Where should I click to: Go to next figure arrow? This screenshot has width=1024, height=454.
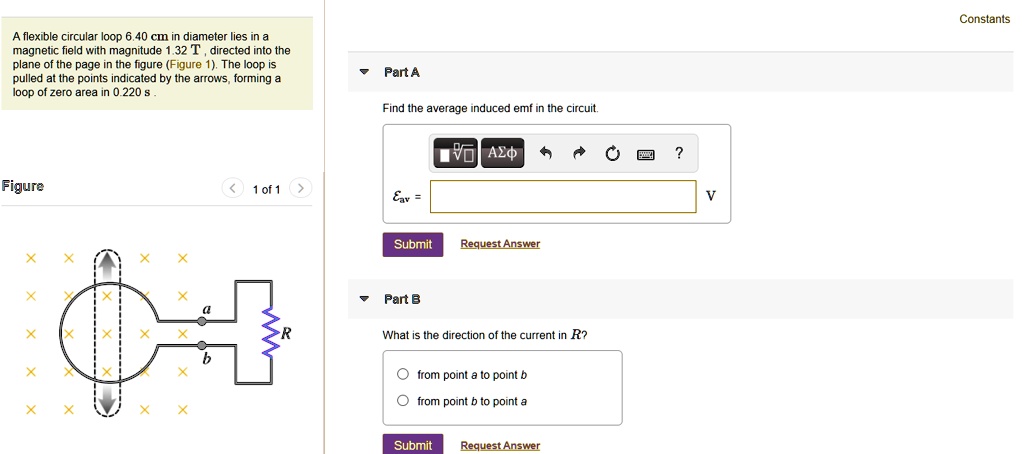(x=301, y=188)
